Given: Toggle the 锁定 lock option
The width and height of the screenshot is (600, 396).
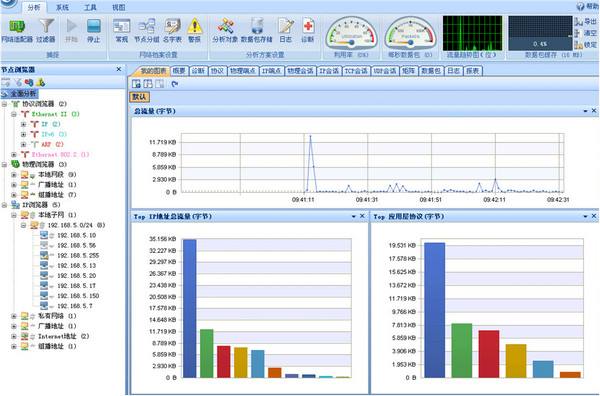Looking at the screenshot, I should 585,45.
